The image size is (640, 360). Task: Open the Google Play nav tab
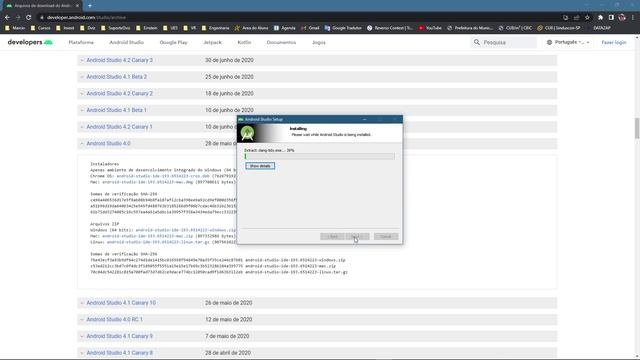coord(173,42)
